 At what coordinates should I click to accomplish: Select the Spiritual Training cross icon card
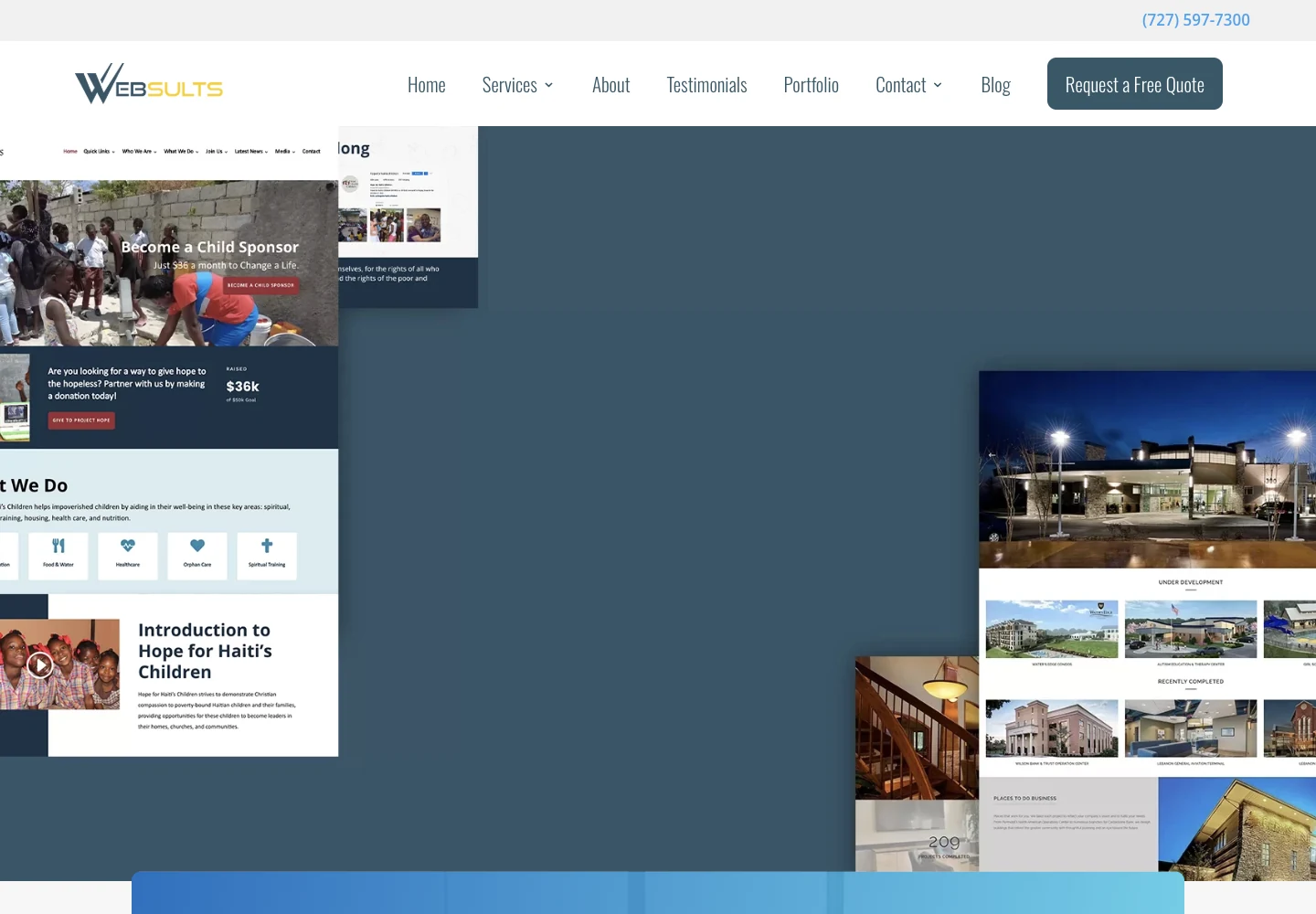267,556
